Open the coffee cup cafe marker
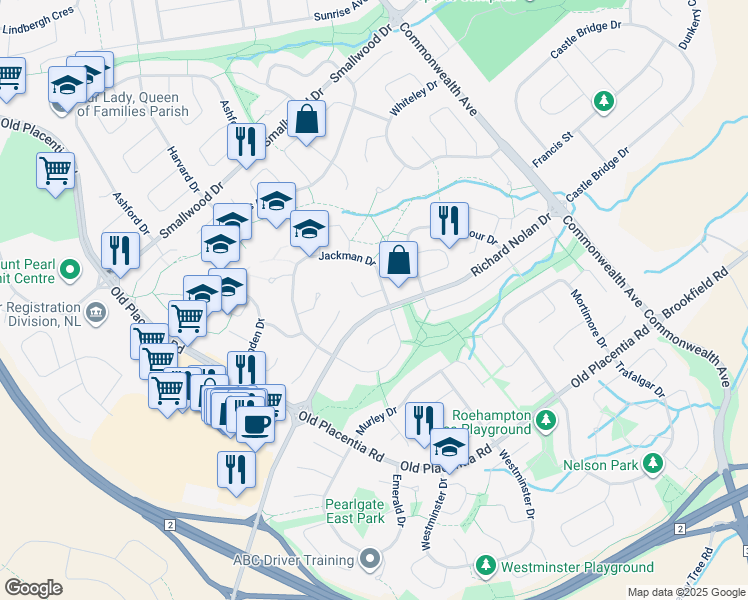This screenshot has width=748, height=600. click(255, 428)
